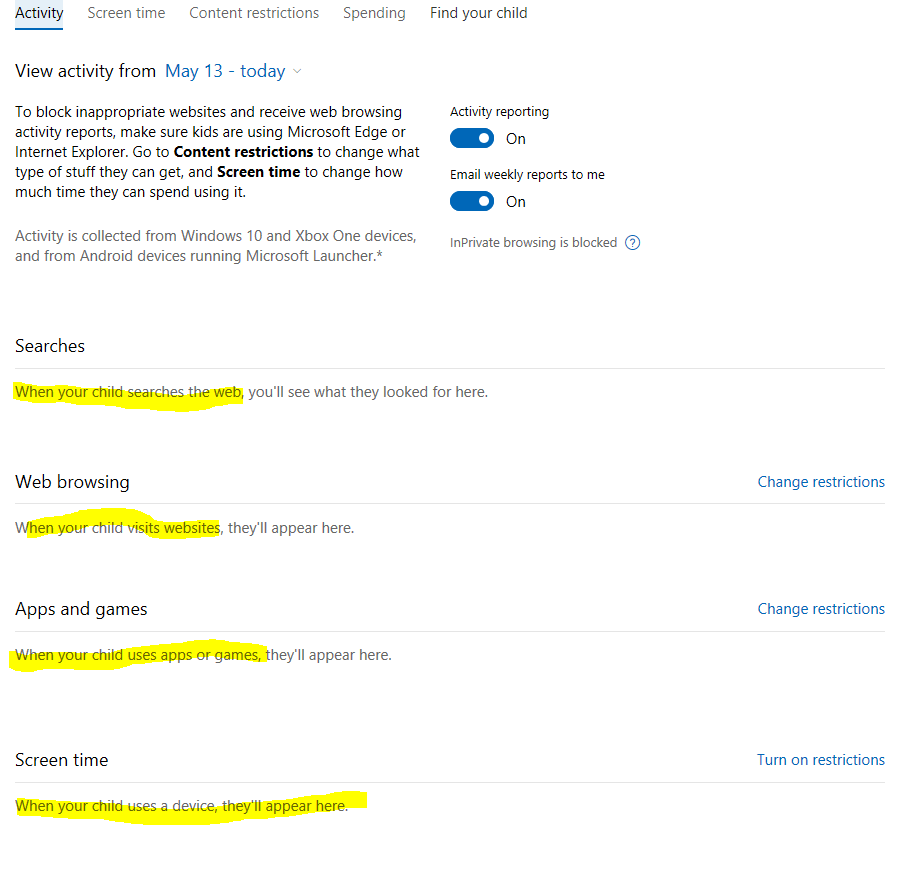Switch to the Screen time tab
This screenshot has width=910, height=881.
pos(126,13)
